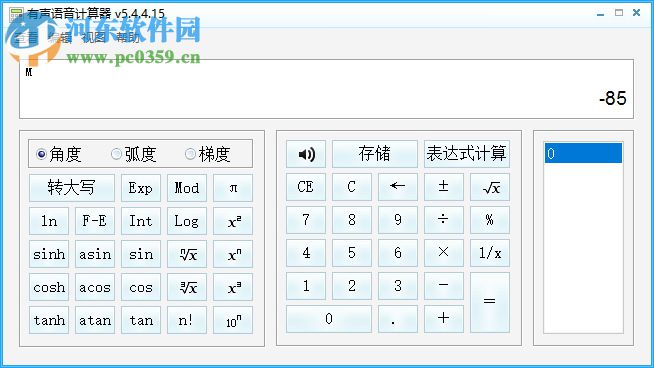Click the multiply × button

[443, 252]
